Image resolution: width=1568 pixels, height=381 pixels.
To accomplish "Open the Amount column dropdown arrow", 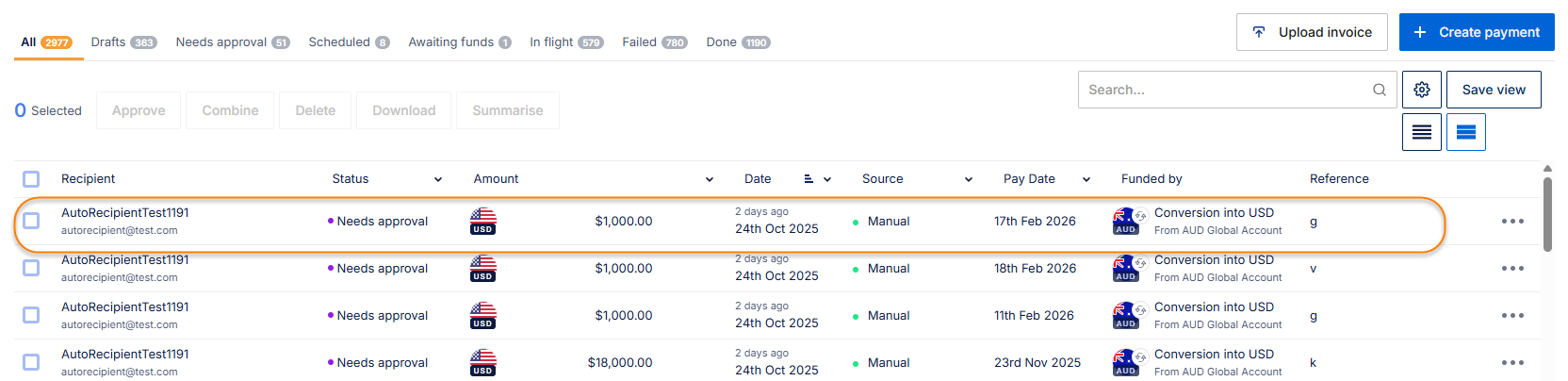I will [710, 179].
